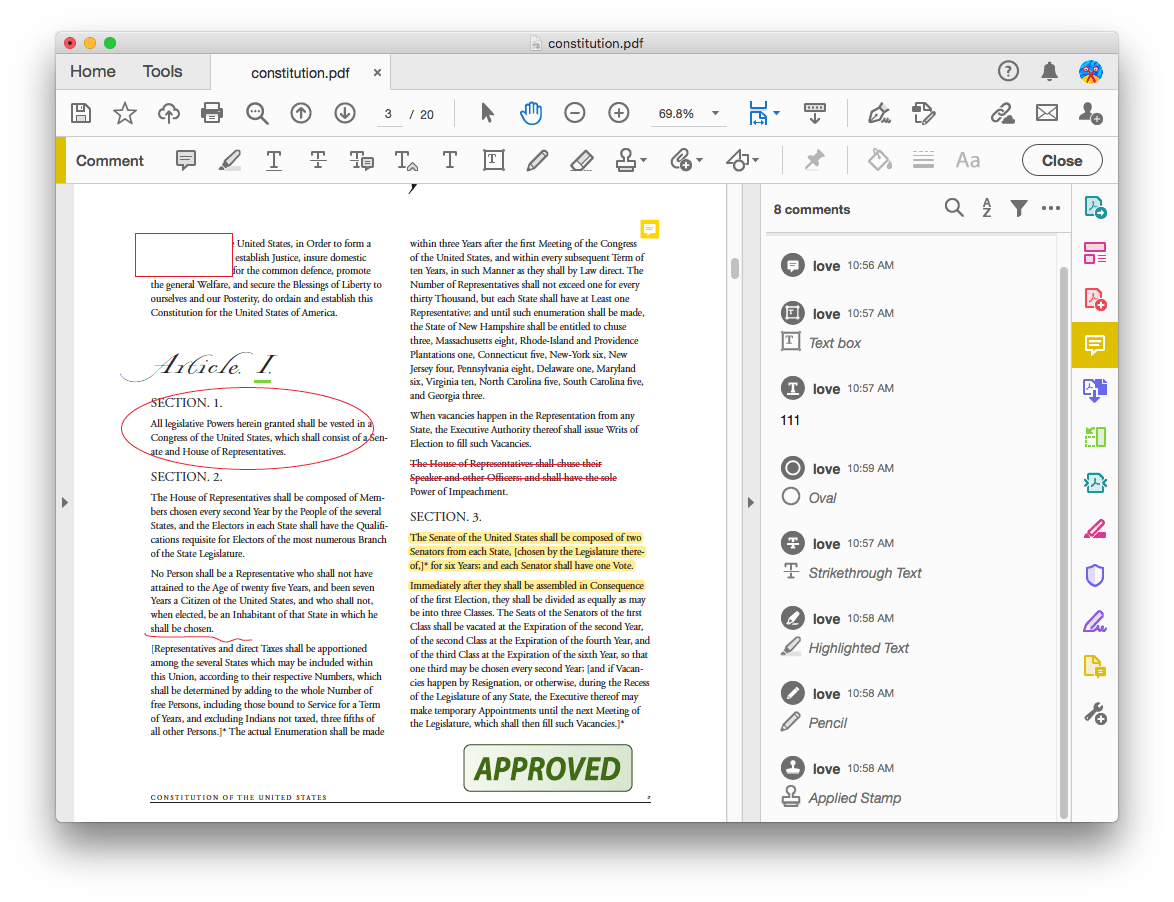This screenshot has height=902, width=1174.
Task: Toggle the Keep Tool Selected pin
Action: [815, 159]
